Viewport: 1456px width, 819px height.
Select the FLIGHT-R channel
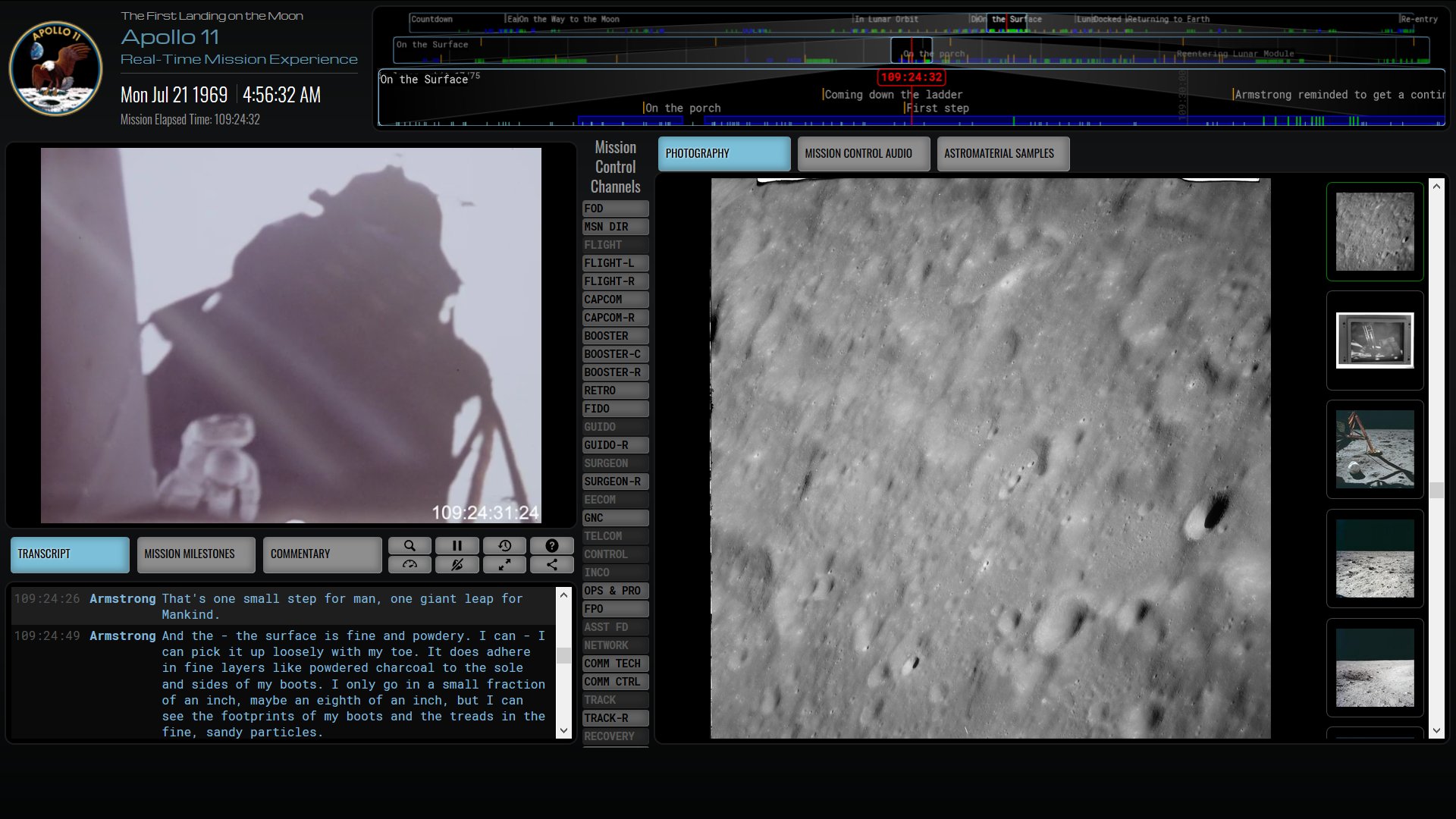pyautogui.click(x=615, y=281)
